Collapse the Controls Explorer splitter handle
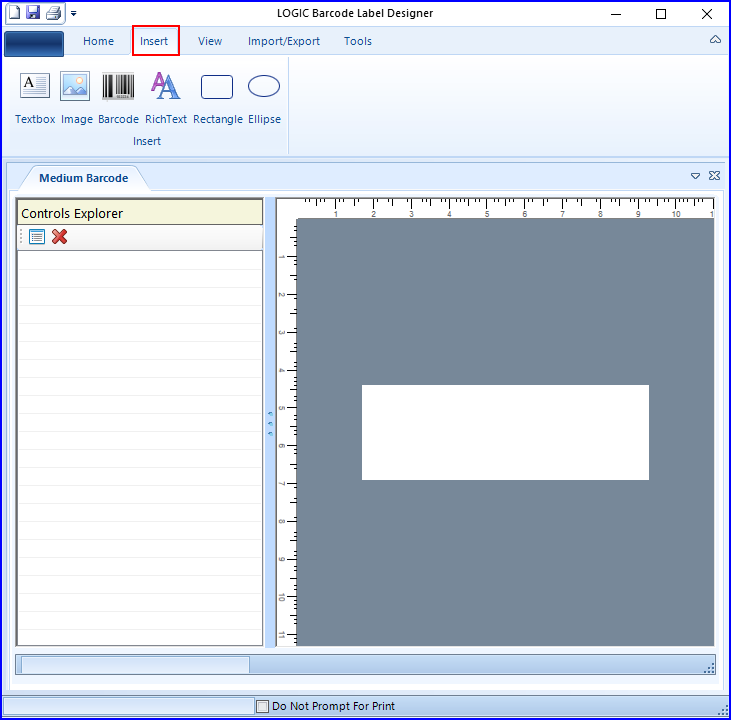 270,423
